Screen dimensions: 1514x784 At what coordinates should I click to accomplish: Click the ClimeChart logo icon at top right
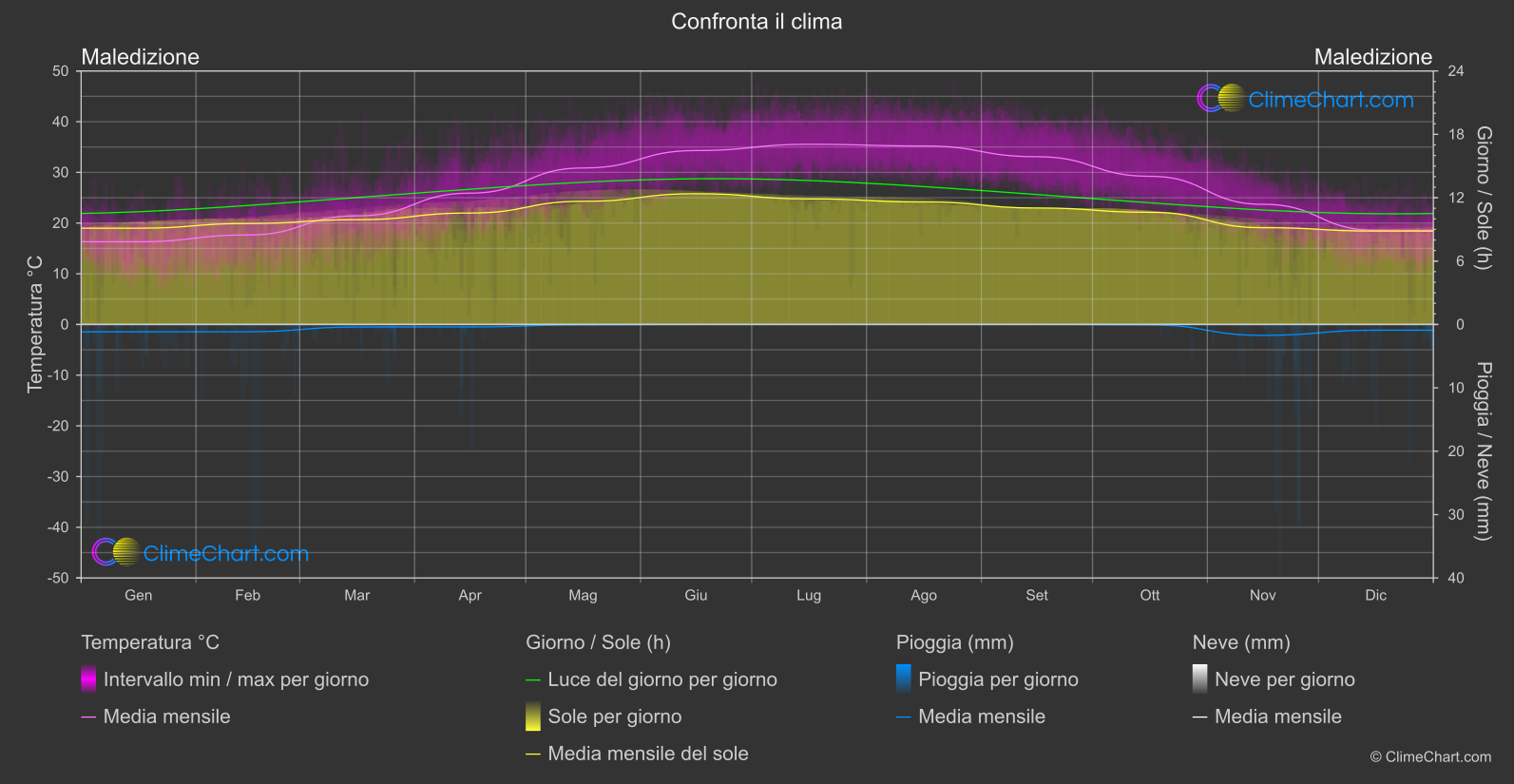1221,98
